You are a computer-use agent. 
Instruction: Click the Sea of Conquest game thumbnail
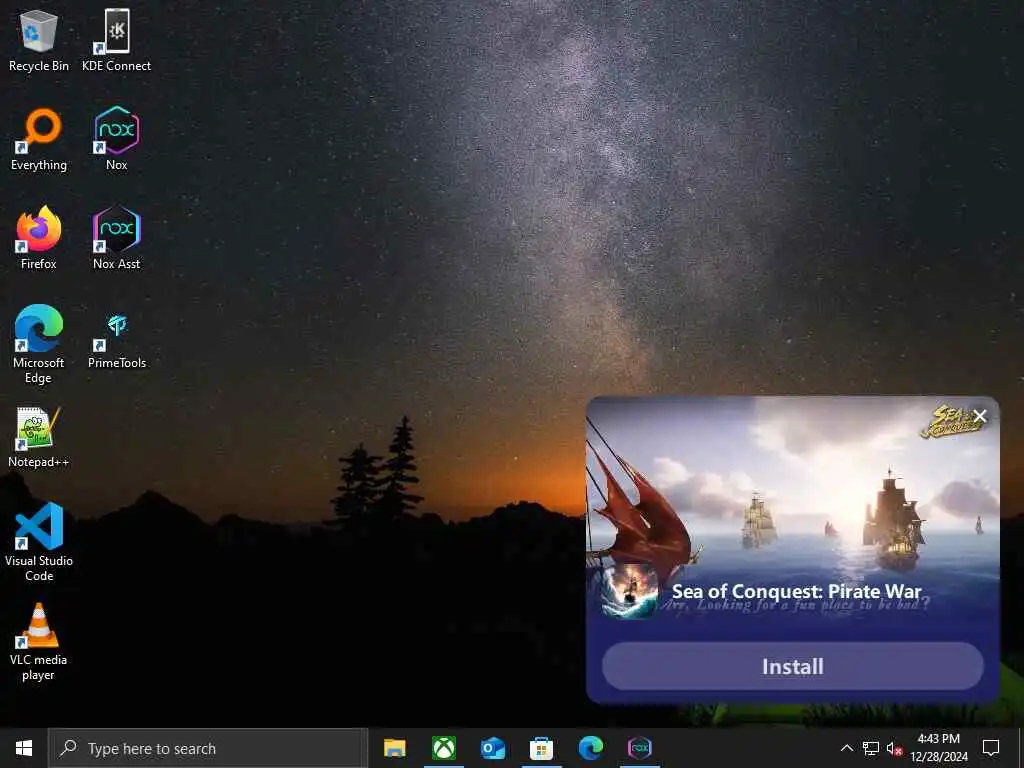click(x=630, y=592)
